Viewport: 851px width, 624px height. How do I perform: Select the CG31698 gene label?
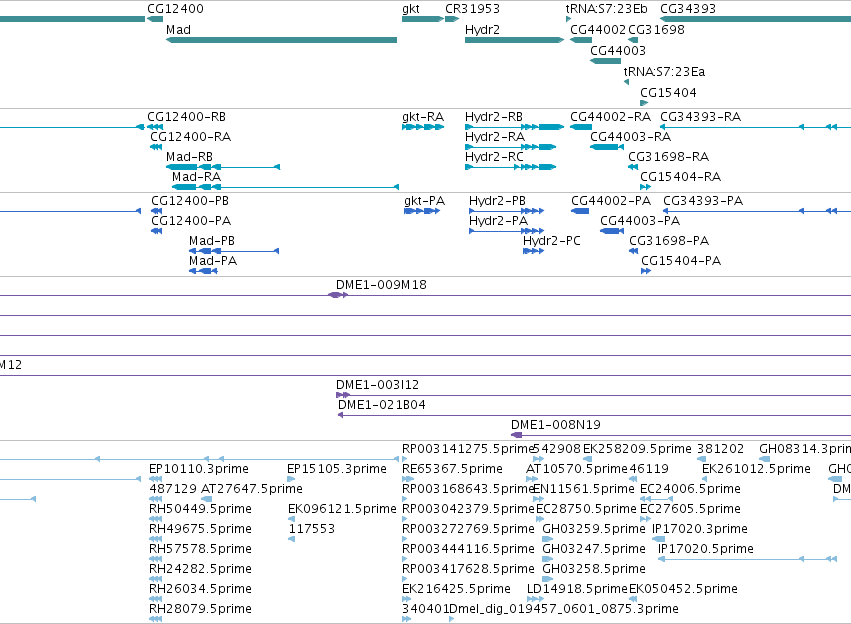(656, 30)
